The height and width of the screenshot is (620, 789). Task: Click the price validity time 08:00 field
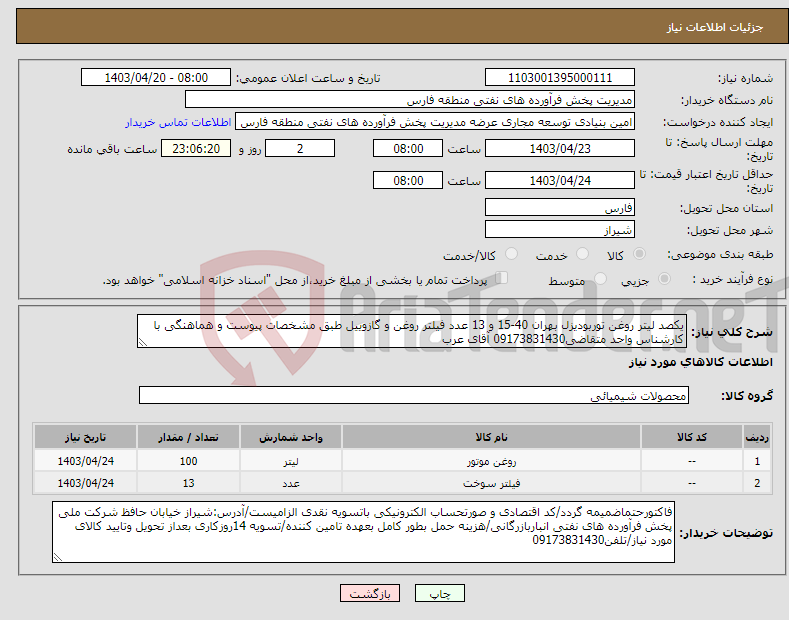pos(408,180)
